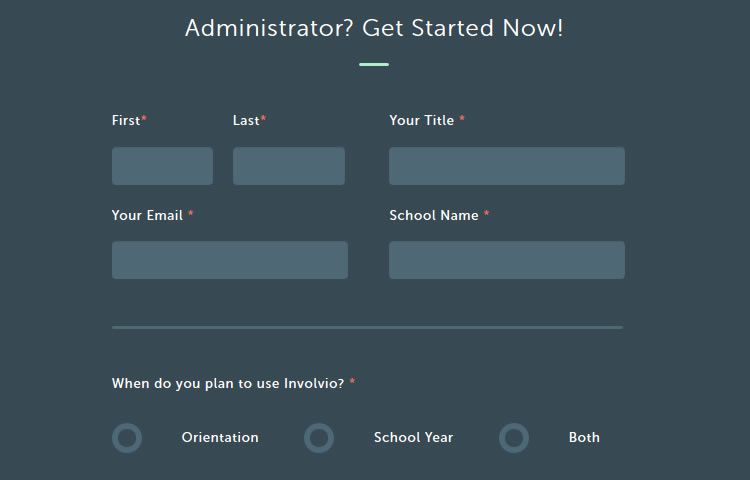Click the green accent bar under the heading

click(x=374, y=65)
